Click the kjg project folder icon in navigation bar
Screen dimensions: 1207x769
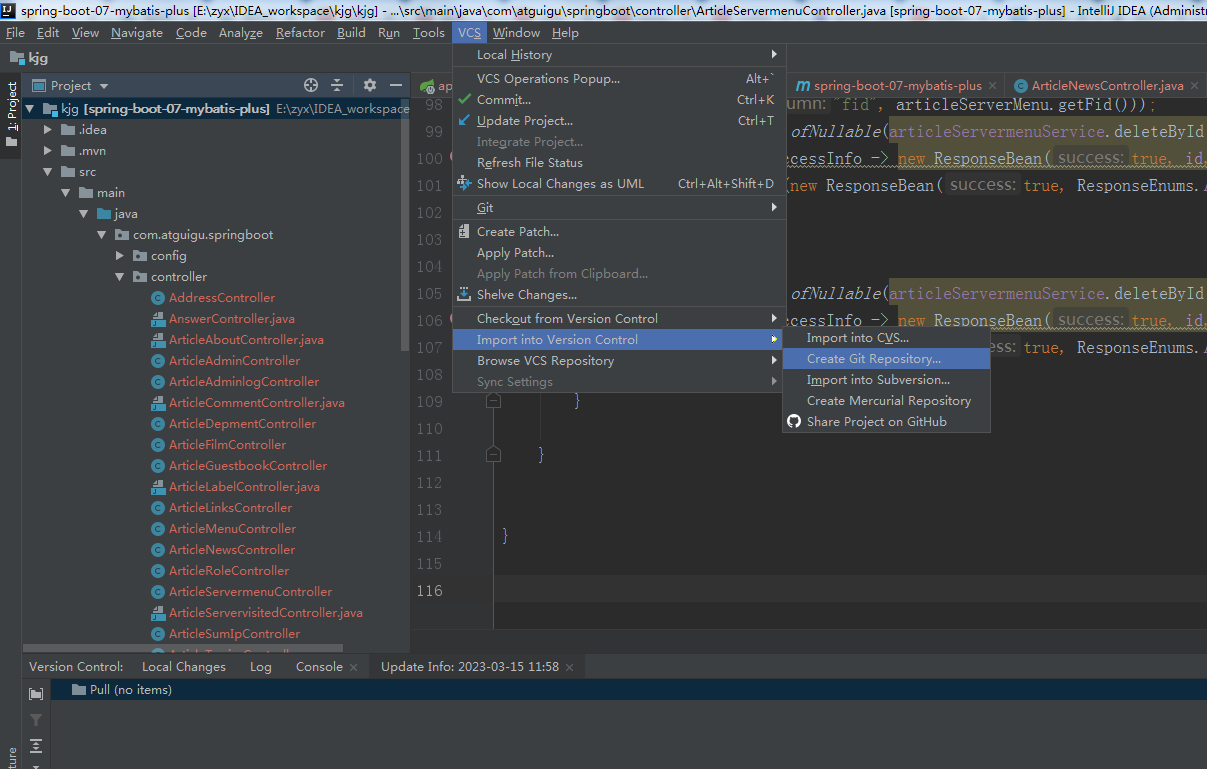pos(17,58)
